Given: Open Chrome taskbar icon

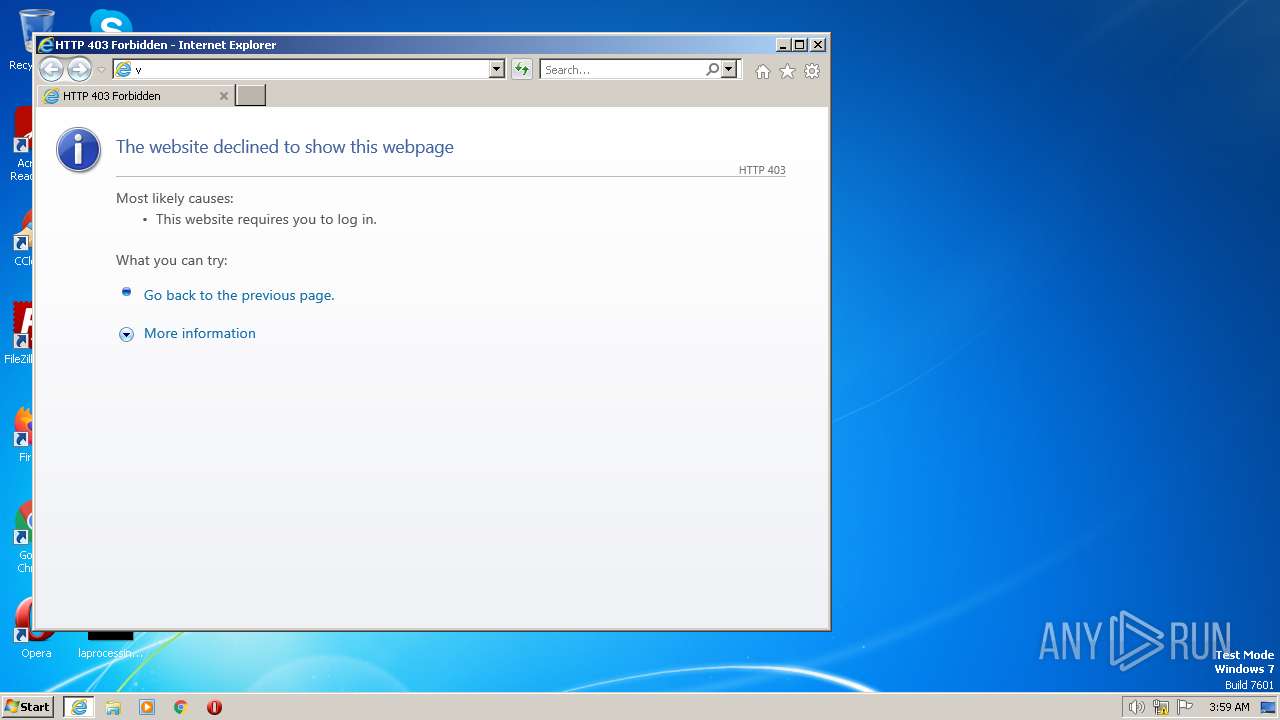Looking at the screenshot, I should tap(181, 707).
